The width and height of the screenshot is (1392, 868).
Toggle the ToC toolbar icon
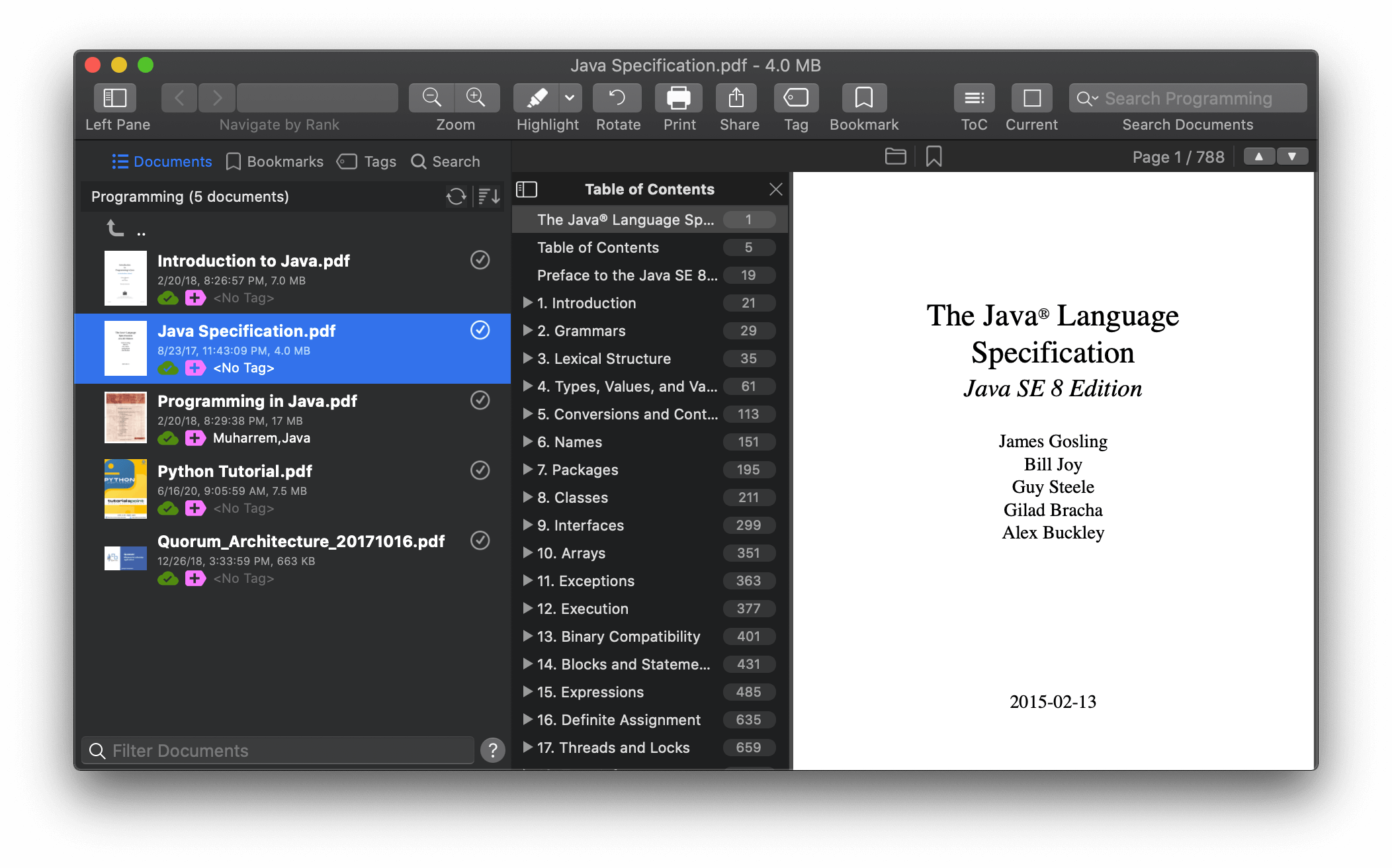click(x=974, y=98)
